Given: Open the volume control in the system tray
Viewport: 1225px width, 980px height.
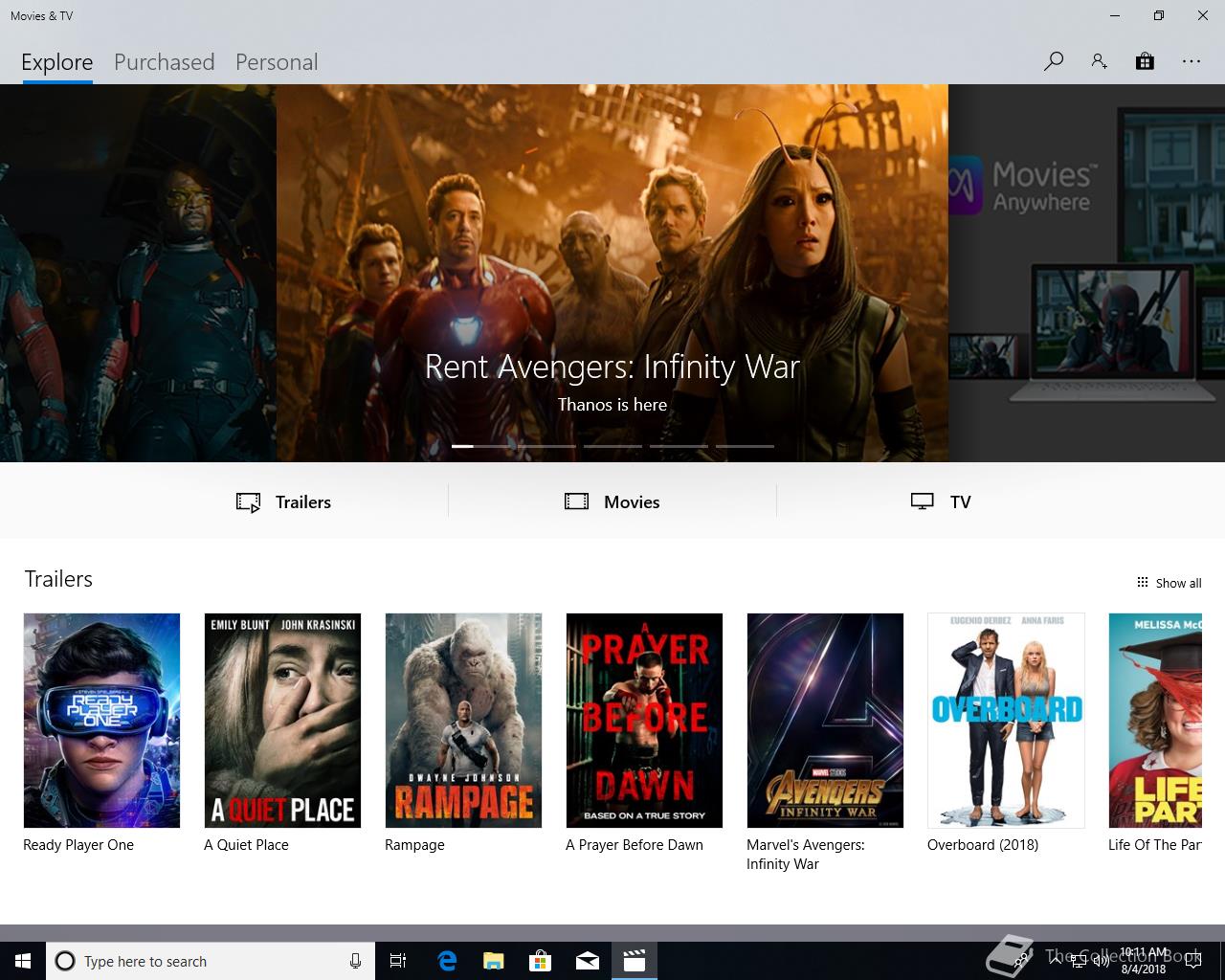Looking at the screenshot, I should click(x=1102, y=961).
